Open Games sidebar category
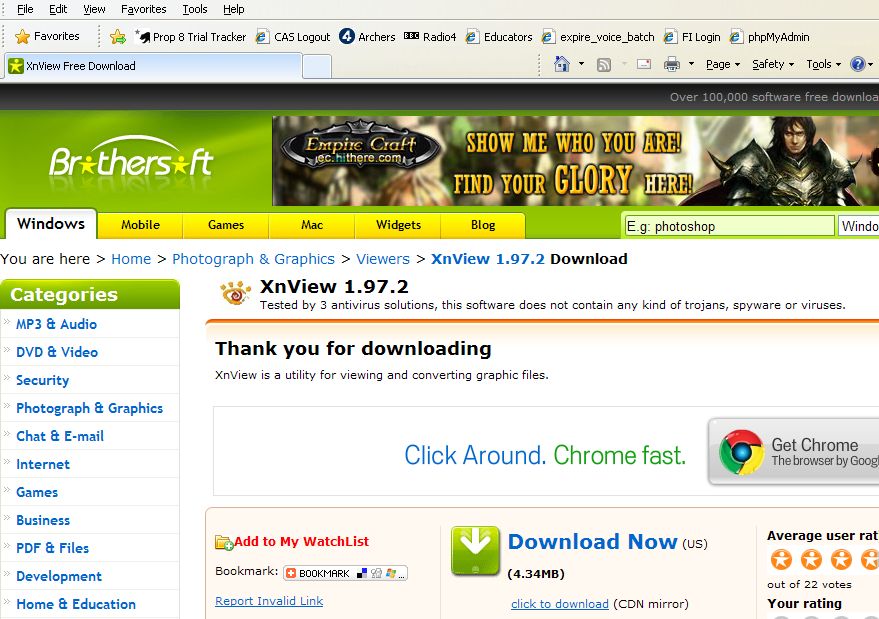Image resolution: width=879 pixels, height=619 pixels. coord(36,492)
